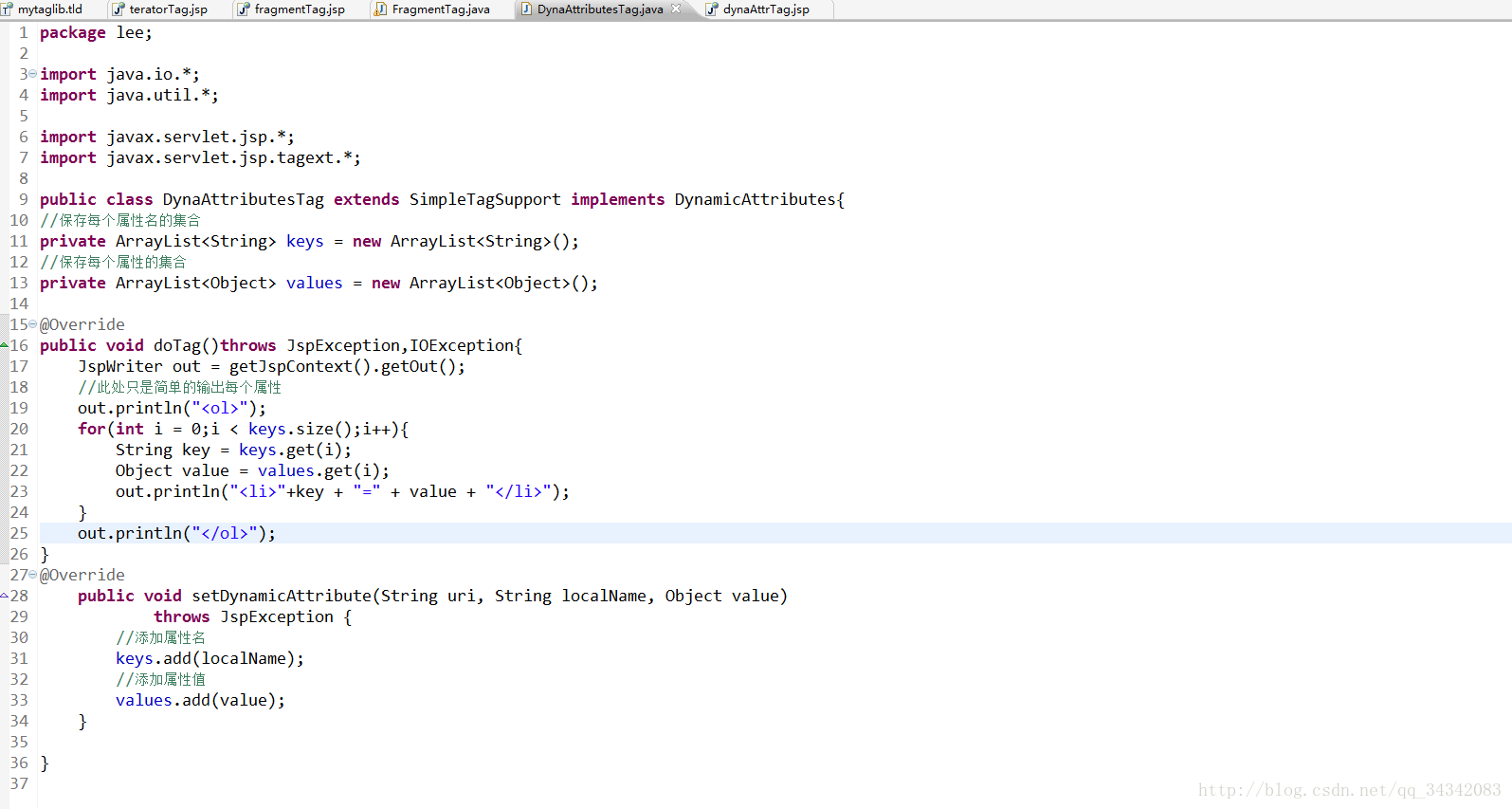Click the '"</ol>"' string on line 25
Viewport: 1512px width, 809px height.
click(225, 533)
